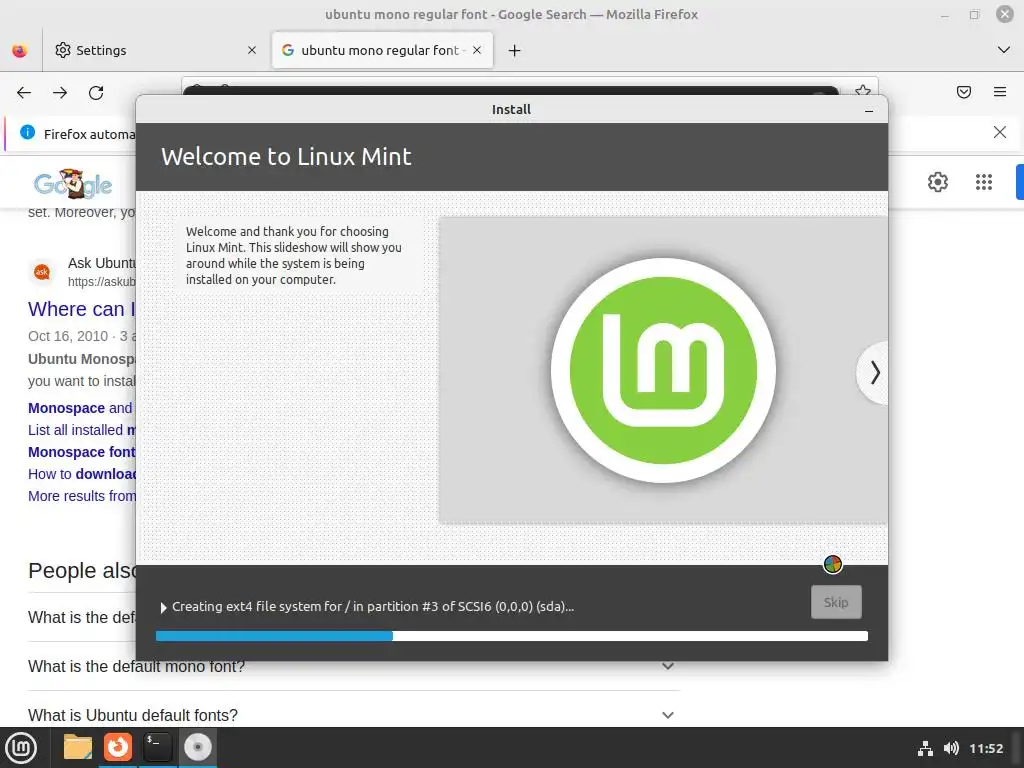Viewport: 1024px width, 768px height.
Task: Open a new Firefox tab
Action: [515, 50]
